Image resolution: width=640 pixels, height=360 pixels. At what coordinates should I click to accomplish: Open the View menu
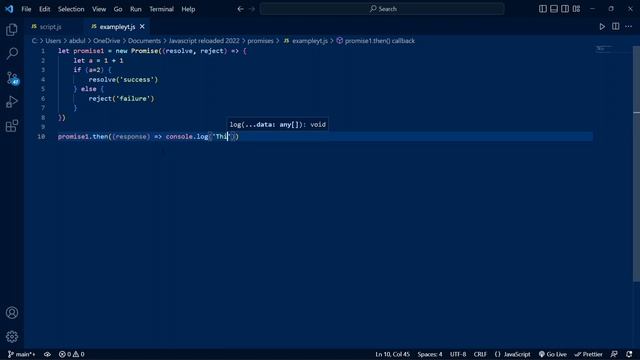pyautogui.click(x=99, y=9)
